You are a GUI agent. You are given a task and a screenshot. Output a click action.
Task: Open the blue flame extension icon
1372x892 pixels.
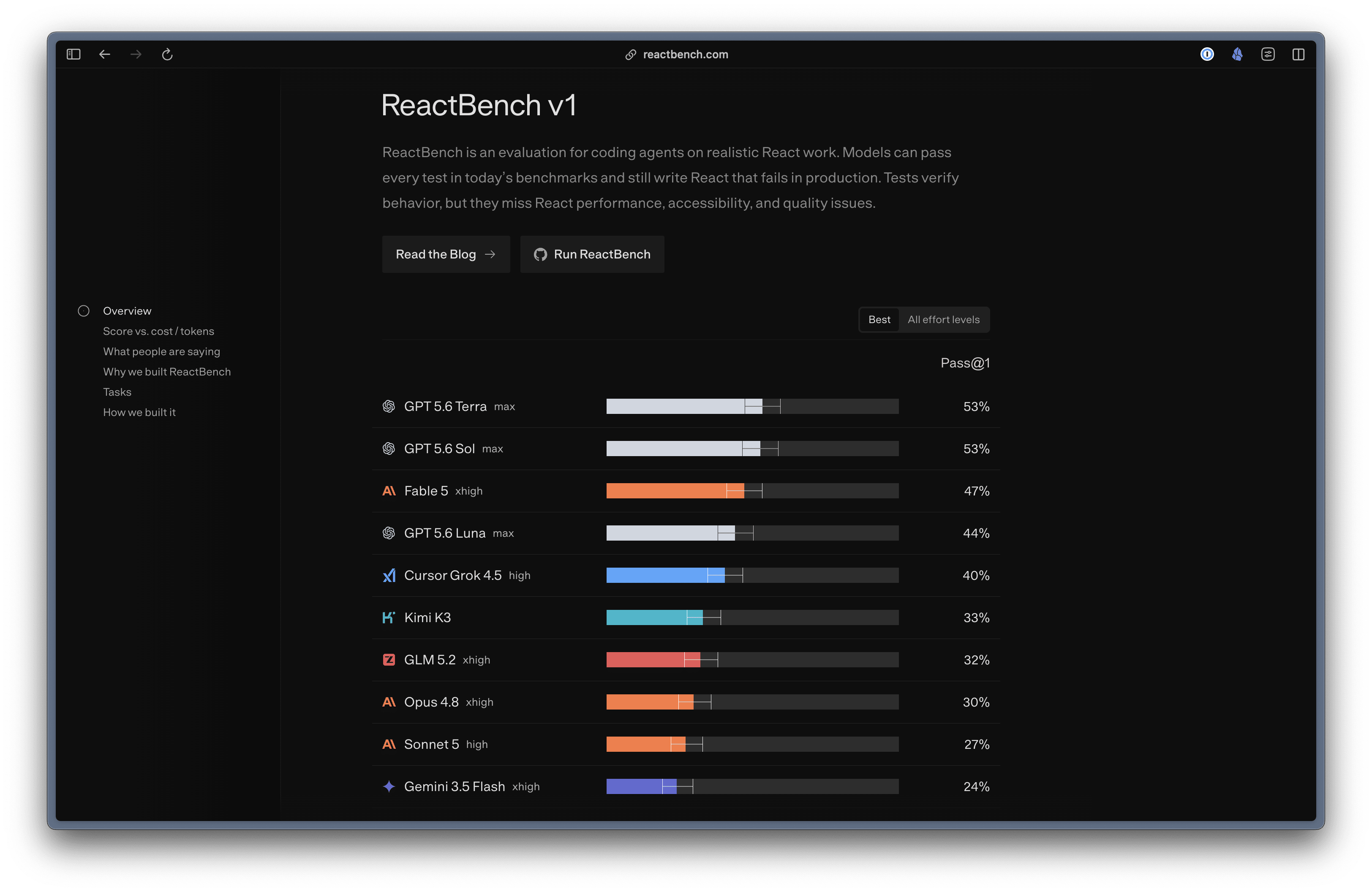pos(1237,54)
